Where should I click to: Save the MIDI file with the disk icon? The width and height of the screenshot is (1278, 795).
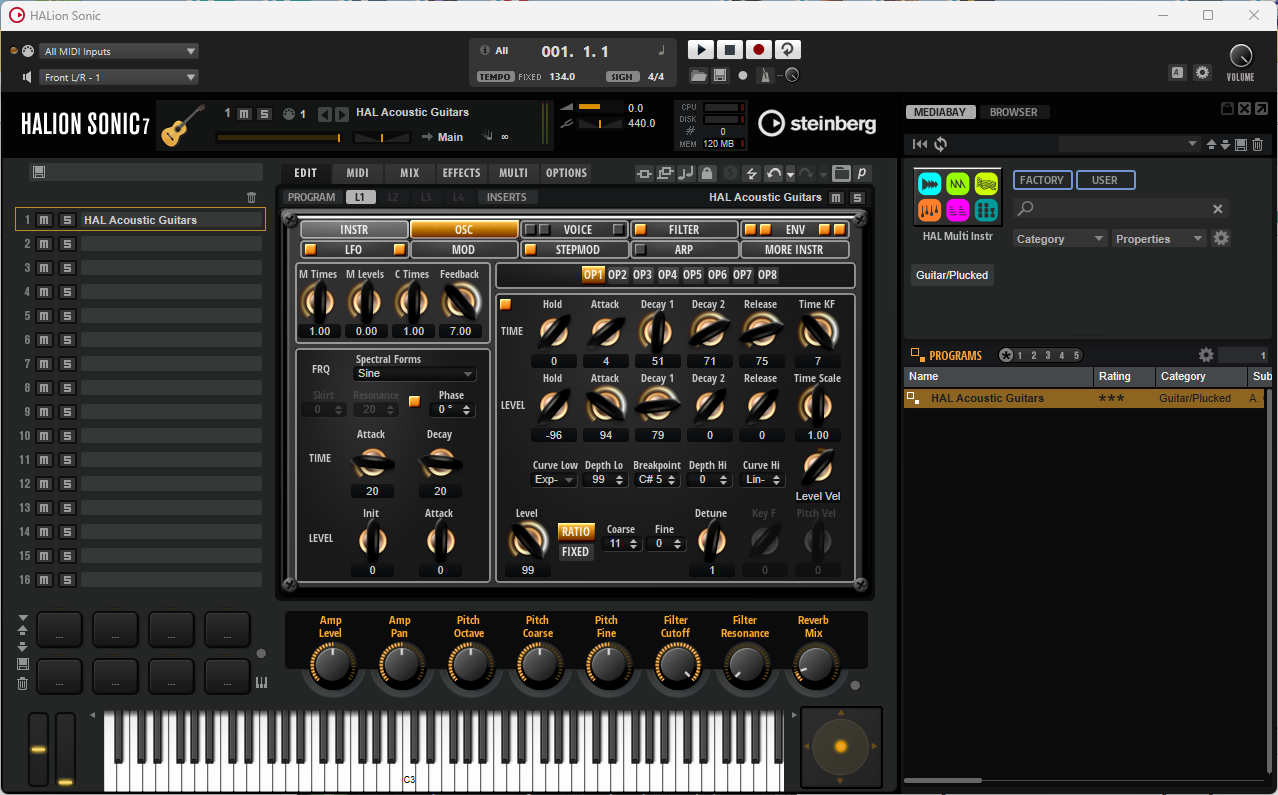(720, 76)
